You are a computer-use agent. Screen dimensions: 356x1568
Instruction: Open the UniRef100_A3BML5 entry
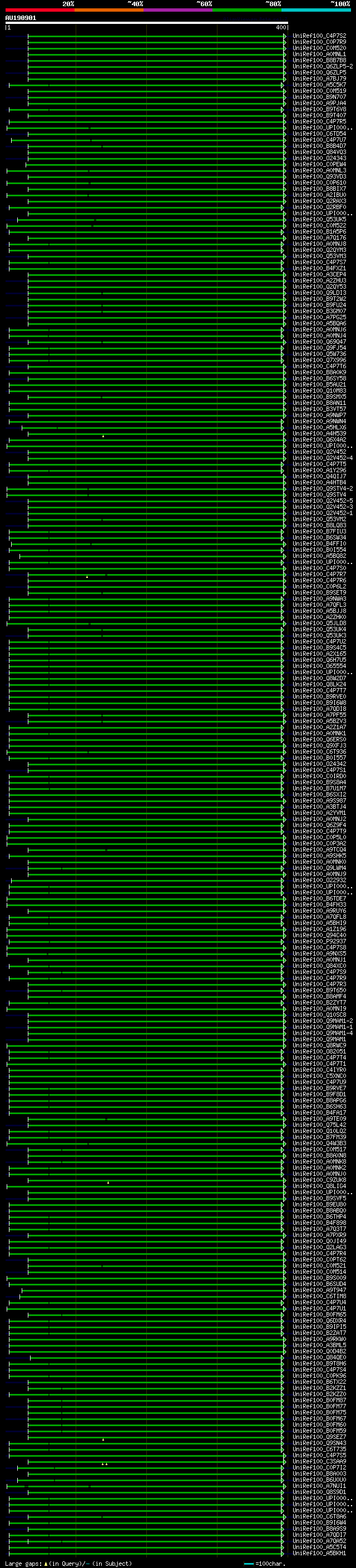click(319, 1345)
